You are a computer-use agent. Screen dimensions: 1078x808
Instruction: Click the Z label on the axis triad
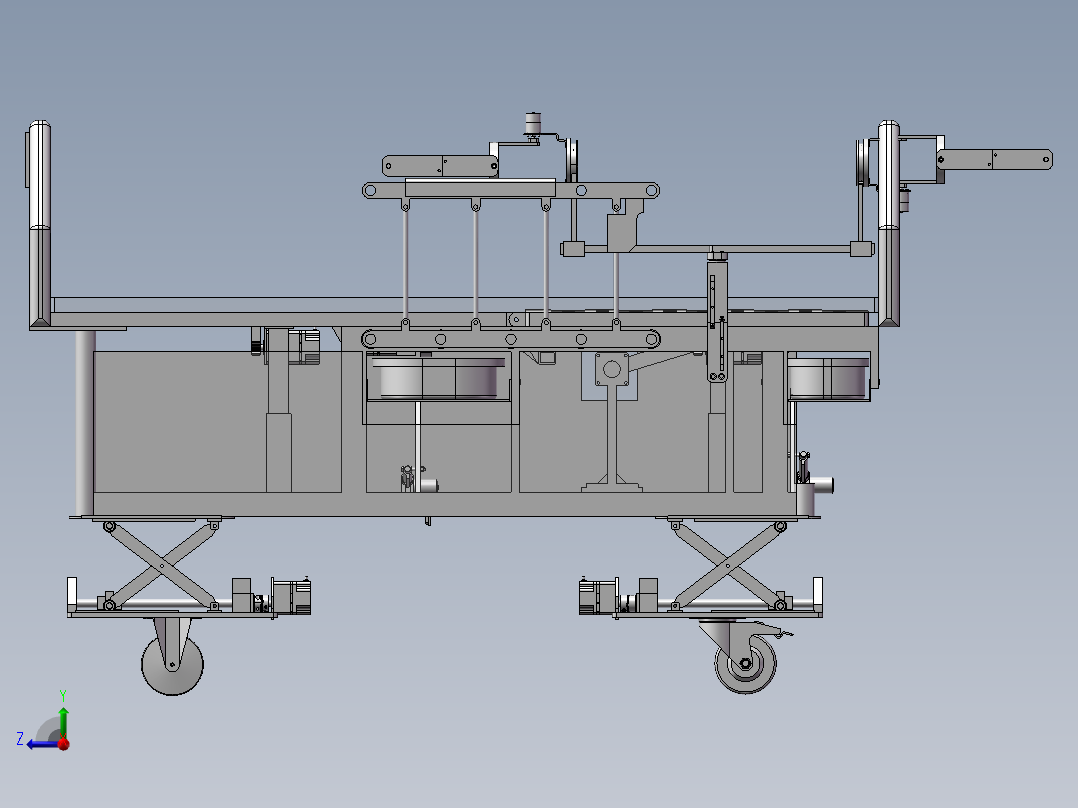(20, 739)
